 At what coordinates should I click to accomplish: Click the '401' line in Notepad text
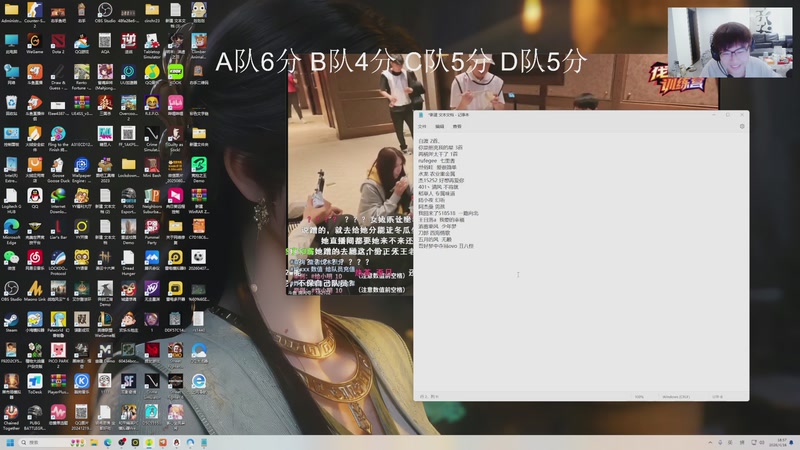tap(438, 187)
